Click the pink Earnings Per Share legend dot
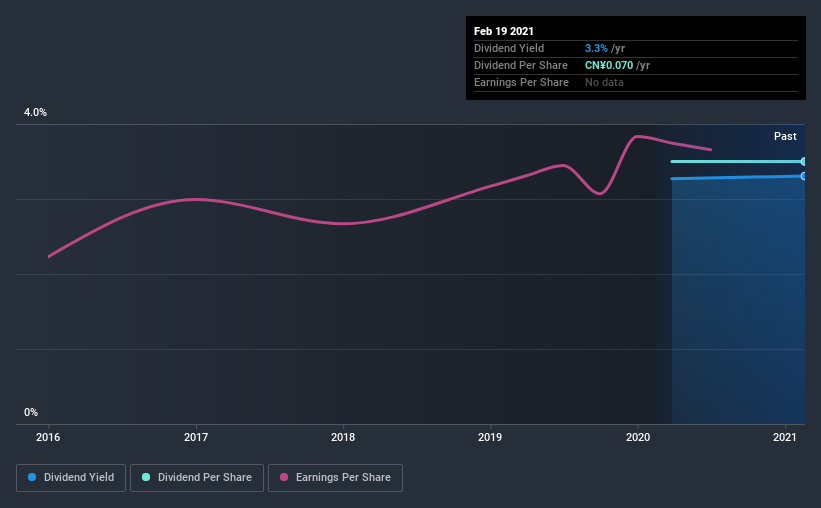The height and width of the screenshot is (508, 821). 284,477
